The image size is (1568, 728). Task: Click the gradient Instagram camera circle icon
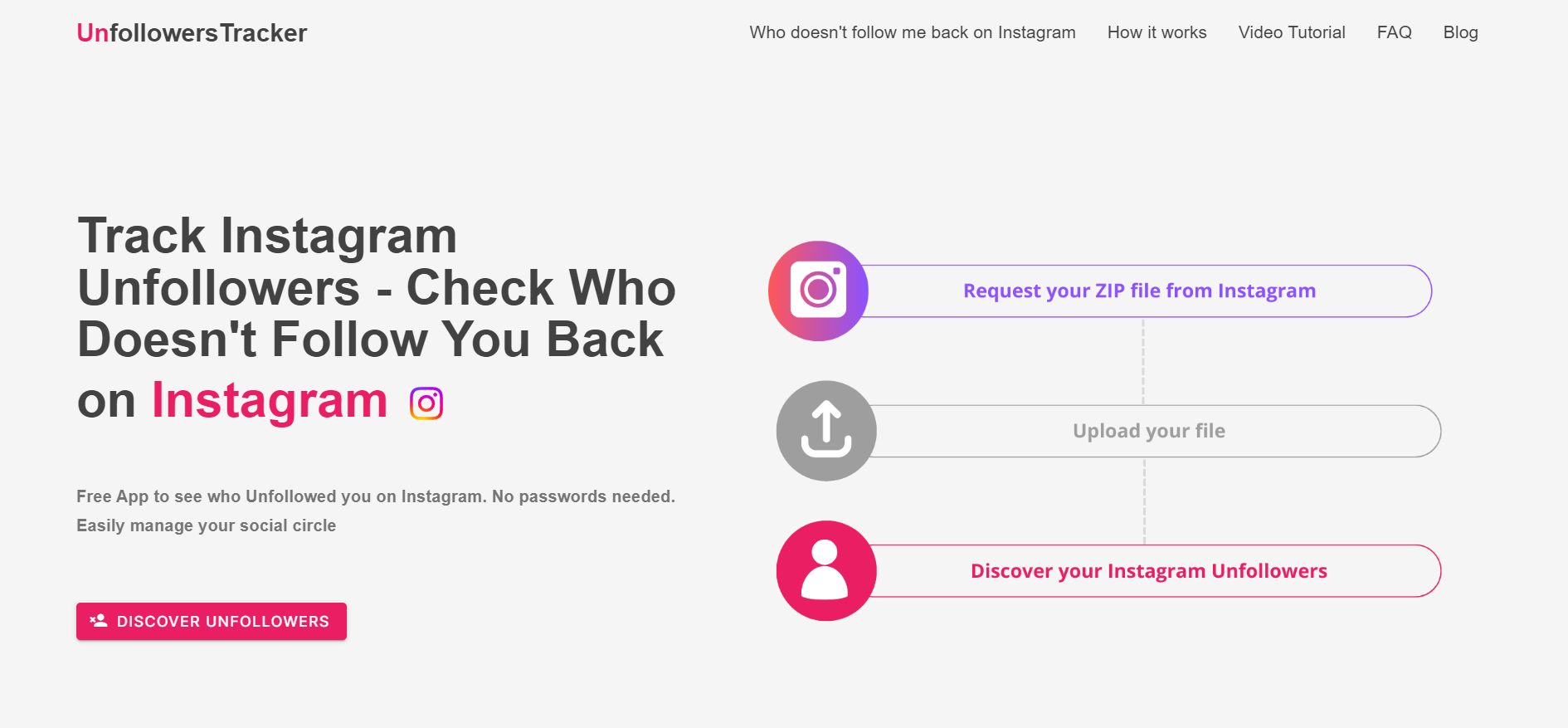pos(818,291)
